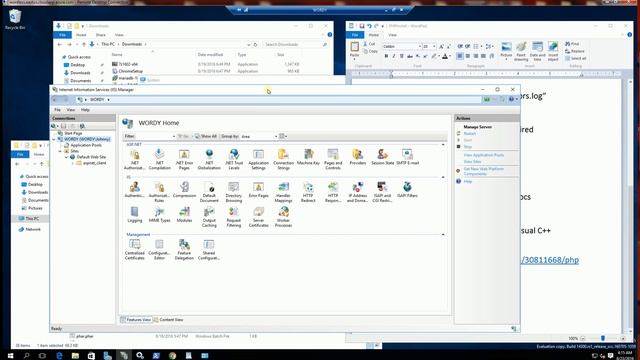Open WordPad View ribbon tab

pyautogui.click(x=392, y=35)
